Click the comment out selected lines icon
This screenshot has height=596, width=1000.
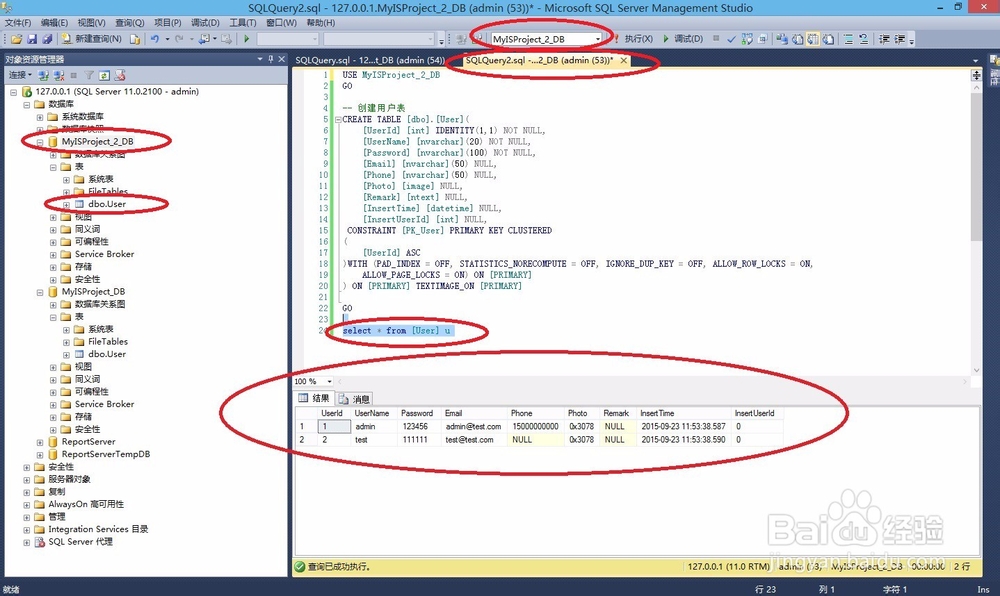pos(848,39)
